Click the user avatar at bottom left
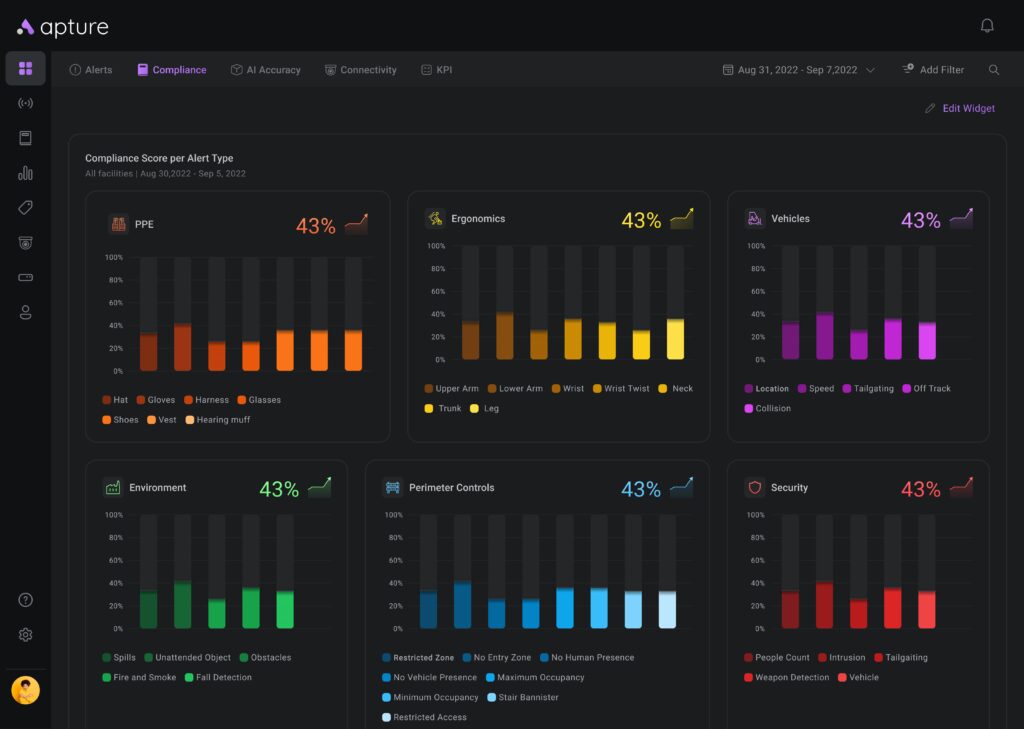 tap(26, 690)
